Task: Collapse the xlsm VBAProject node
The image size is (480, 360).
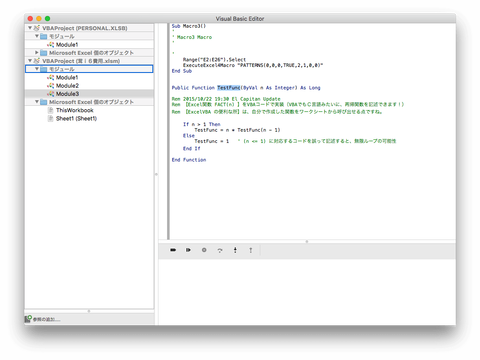Action: 30,61
